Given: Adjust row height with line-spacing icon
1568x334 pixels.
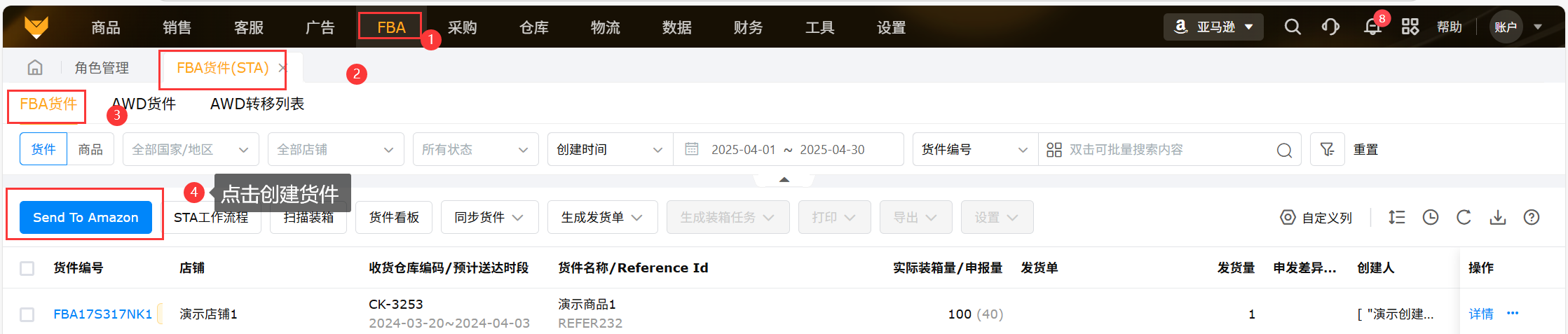Looking at the screenshot, I should [1396, 218].
